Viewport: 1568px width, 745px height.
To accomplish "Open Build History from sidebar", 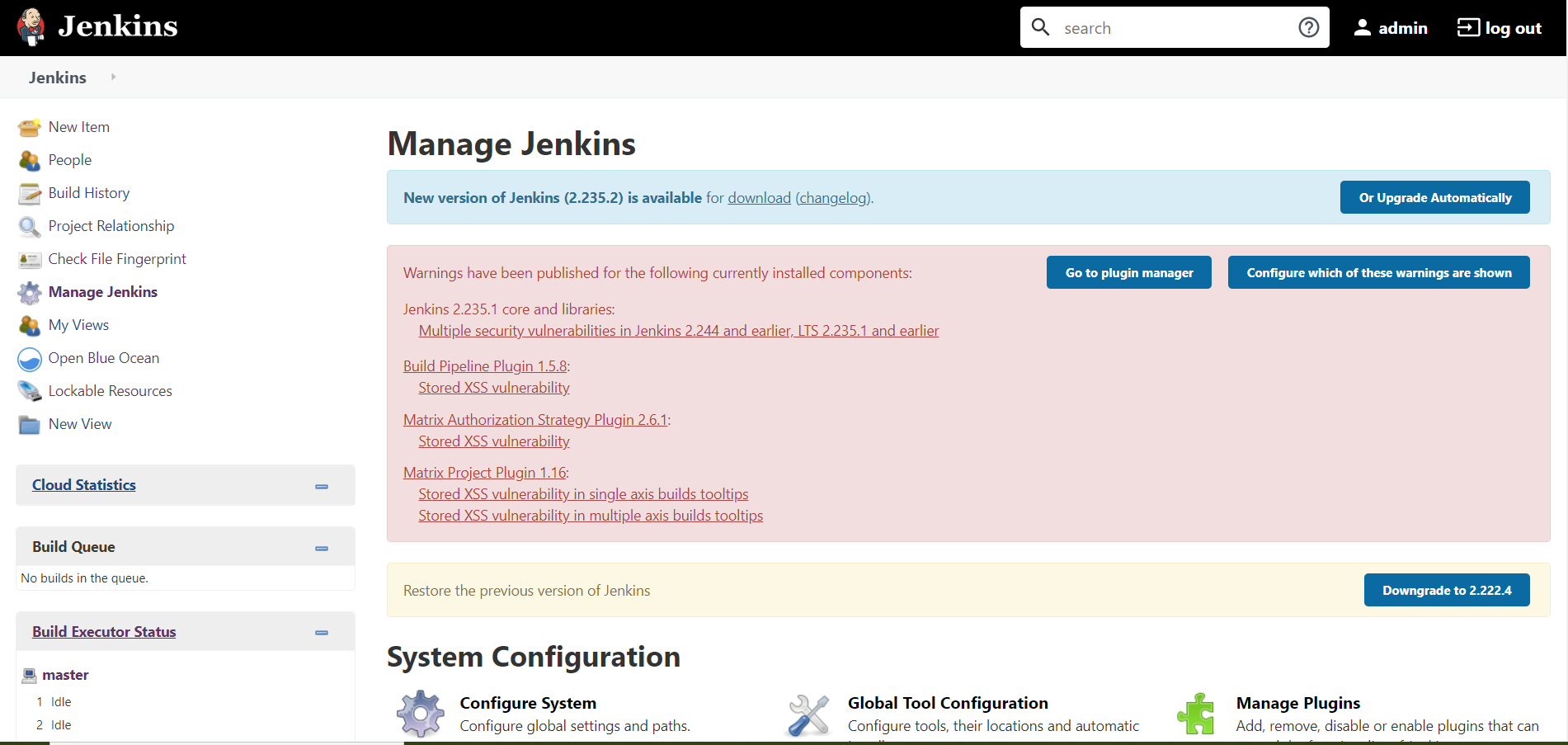I will tap(89, 193).
